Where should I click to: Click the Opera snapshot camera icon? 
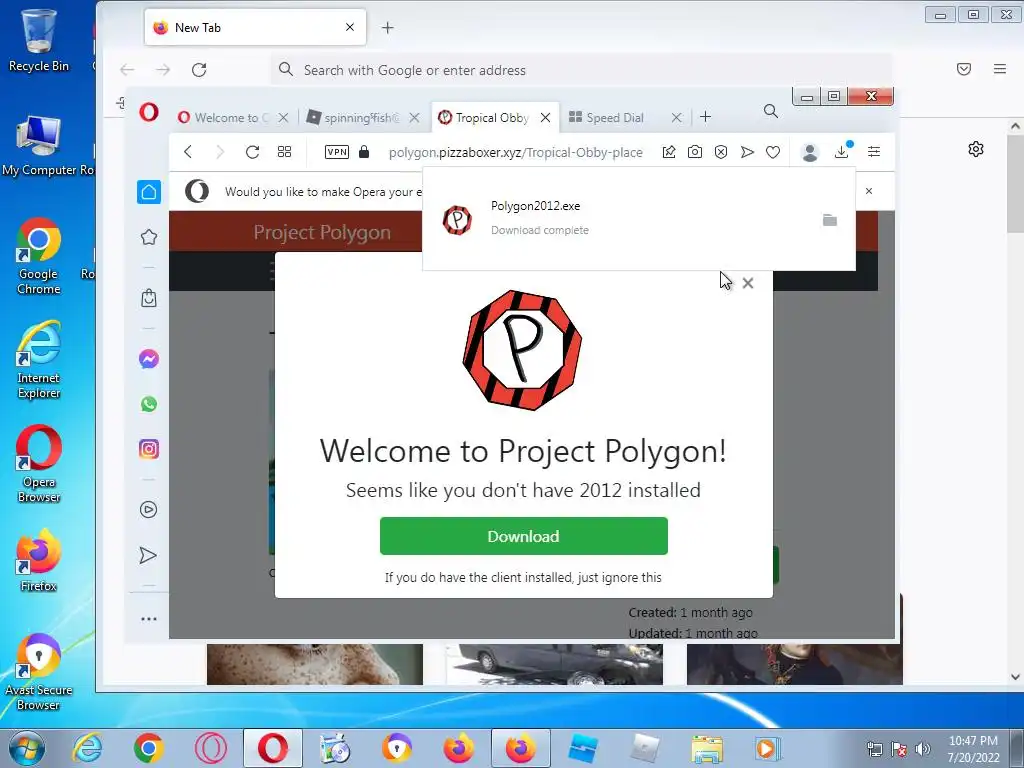(x=695, y=152)
